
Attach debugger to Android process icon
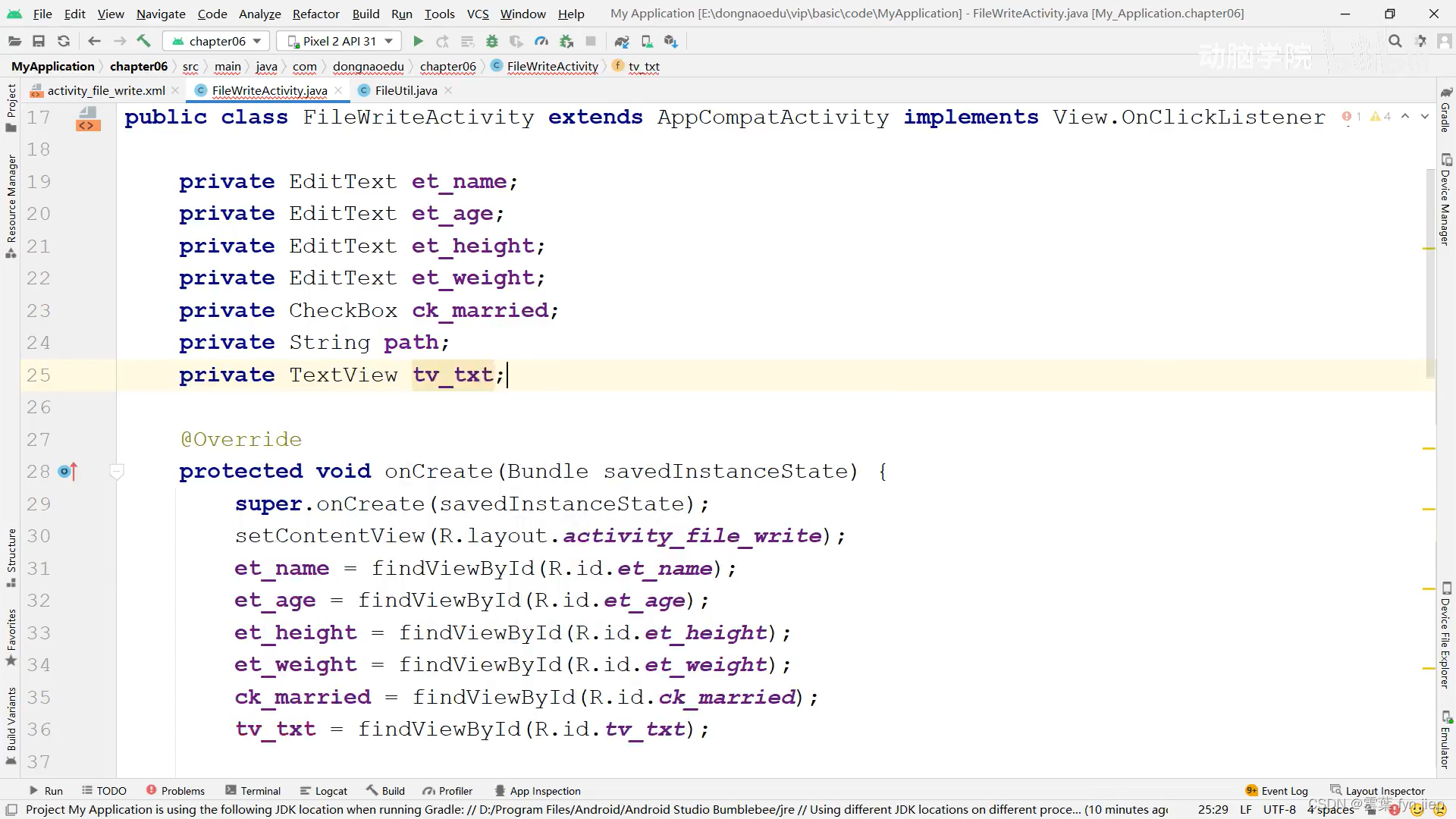[566, 41]
